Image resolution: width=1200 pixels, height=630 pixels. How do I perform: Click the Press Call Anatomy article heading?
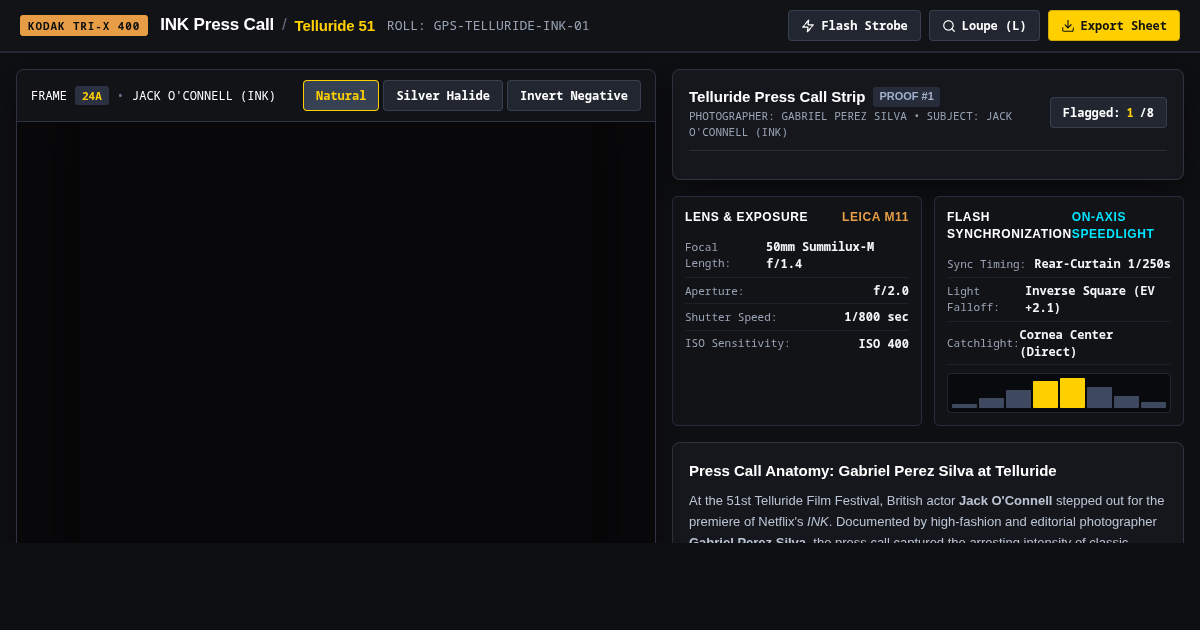(872, 470)
